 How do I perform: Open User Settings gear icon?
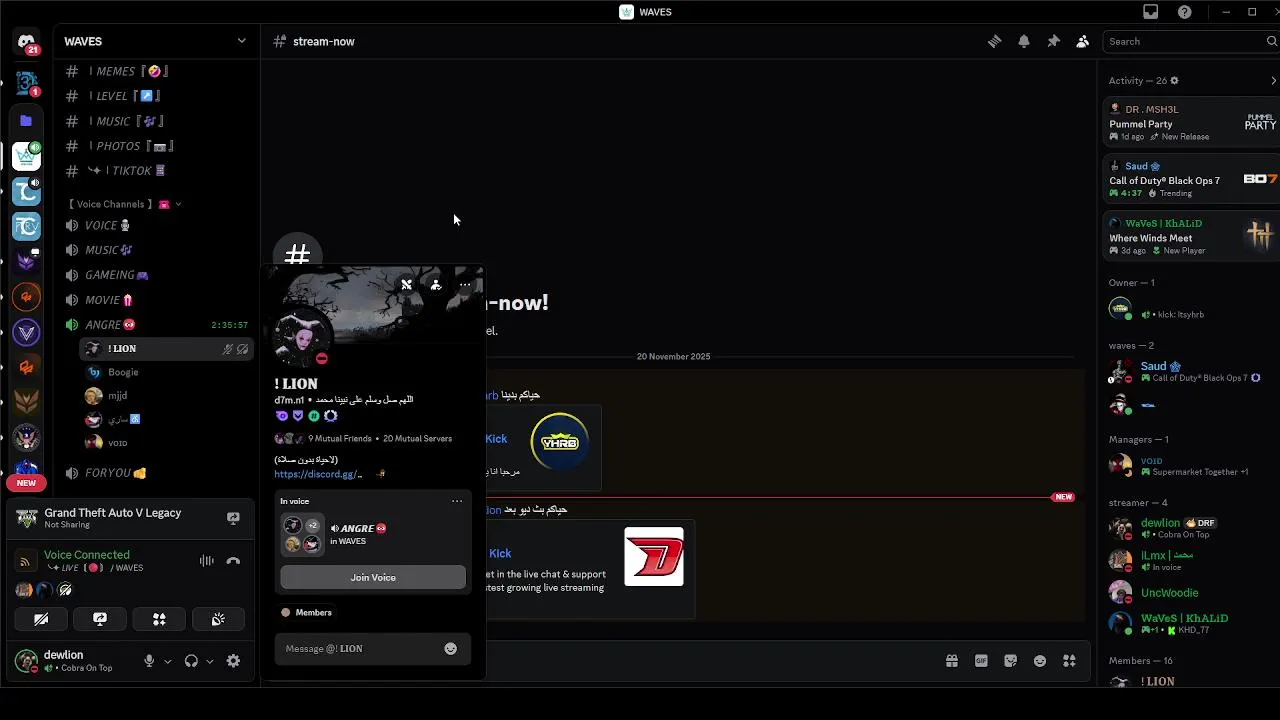(233, 661)
